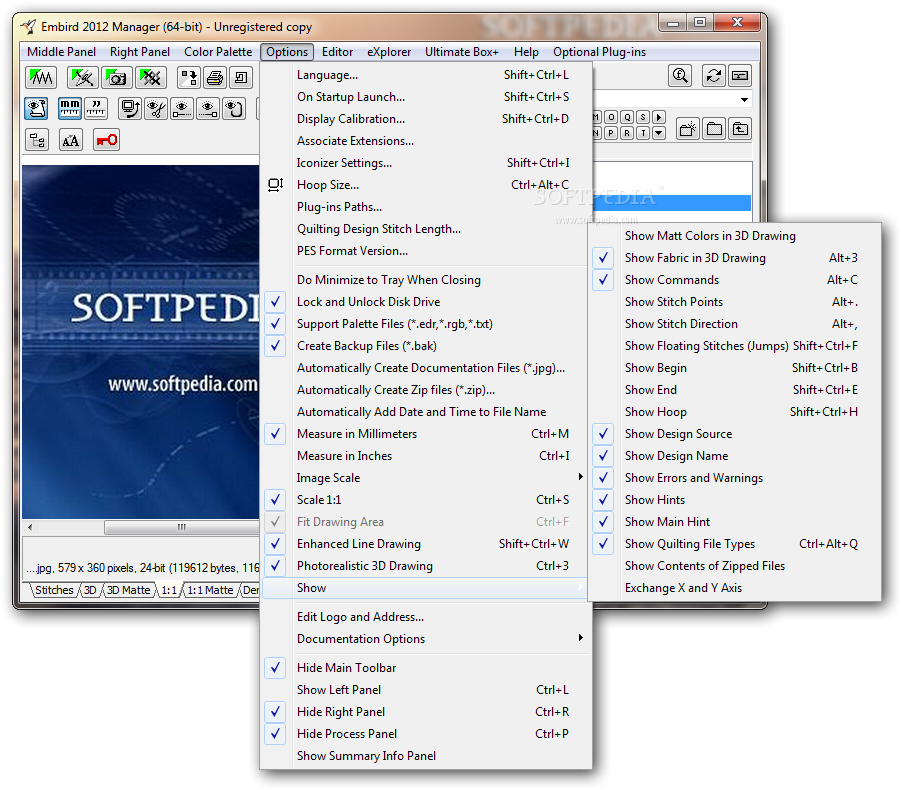Viewport: 902px width, 790px height.
Task: Click the folder tree structure icon
Action: [37, 140]
